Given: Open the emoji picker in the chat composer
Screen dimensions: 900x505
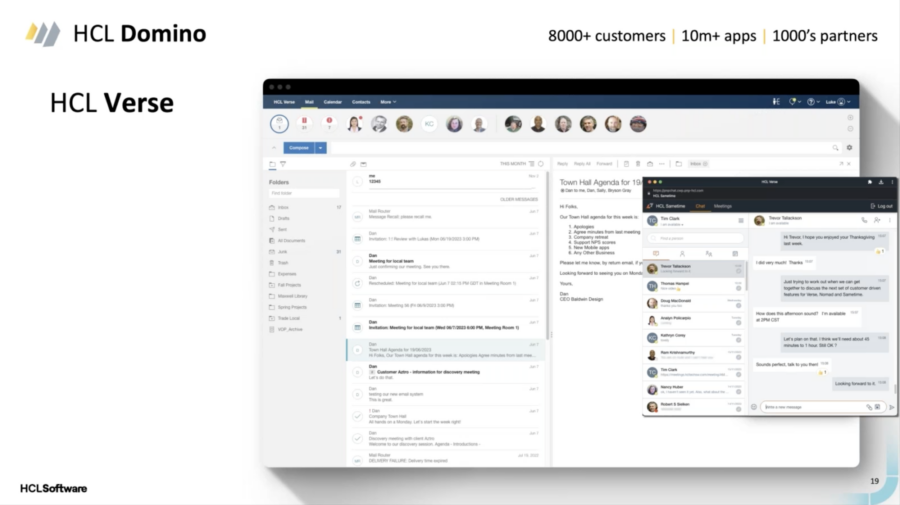Looking at the screenshot, I should click(x=754, y=407).
